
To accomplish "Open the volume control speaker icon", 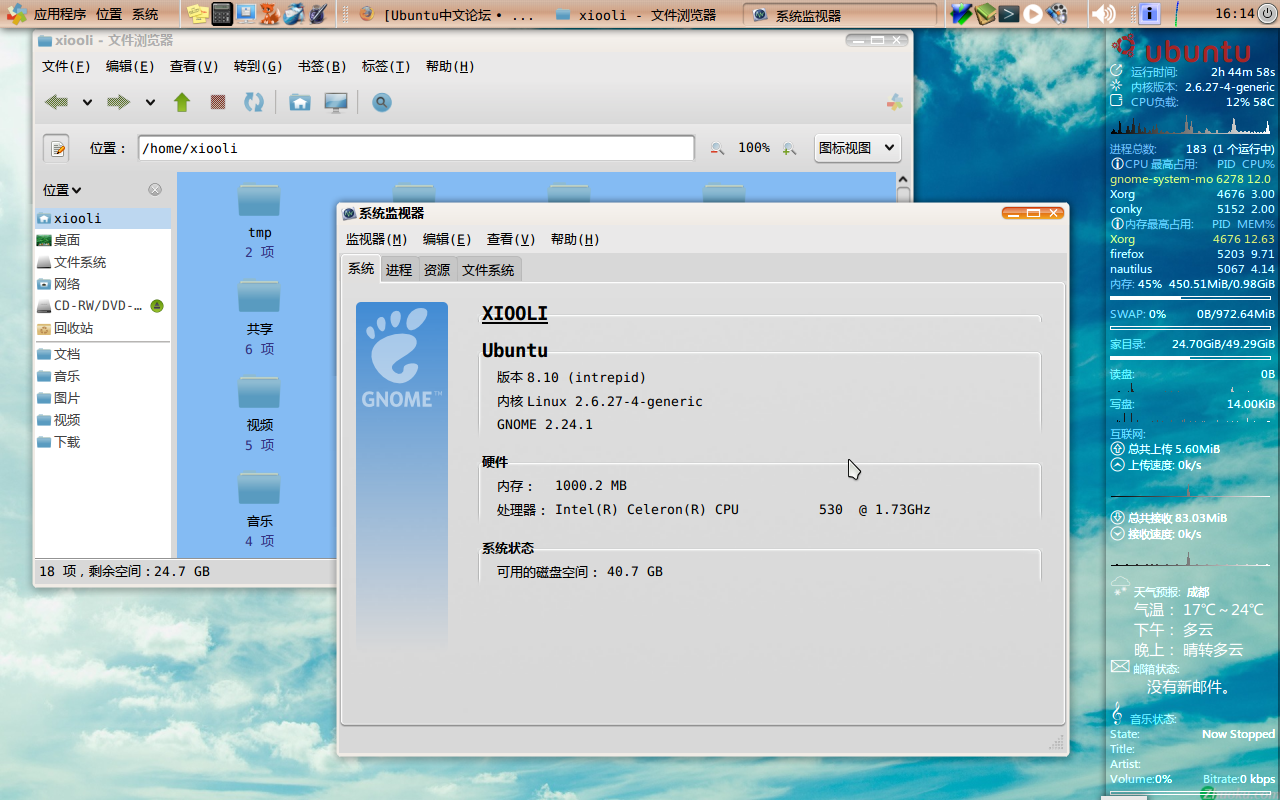I will pyautogui.click(x=1103, y=14).
